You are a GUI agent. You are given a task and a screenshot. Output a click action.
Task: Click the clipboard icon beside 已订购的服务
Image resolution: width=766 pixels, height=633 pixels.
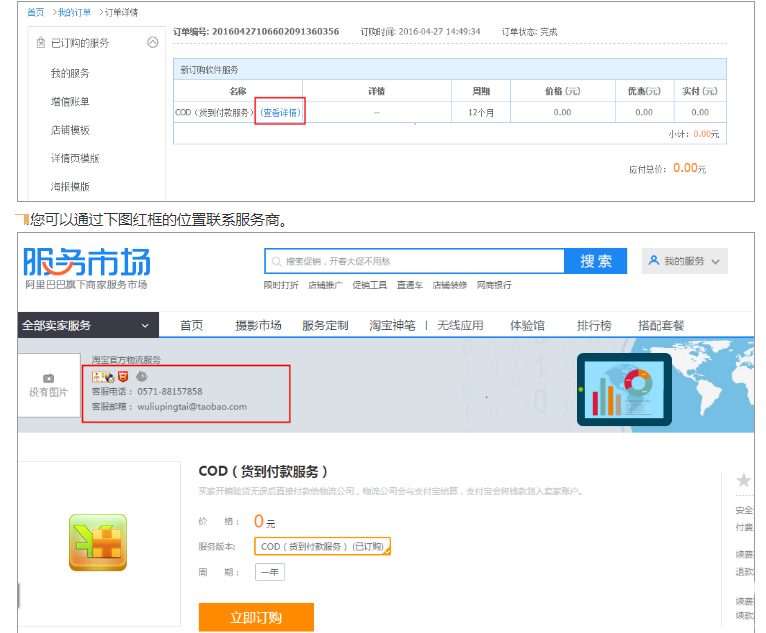(41, 43)
